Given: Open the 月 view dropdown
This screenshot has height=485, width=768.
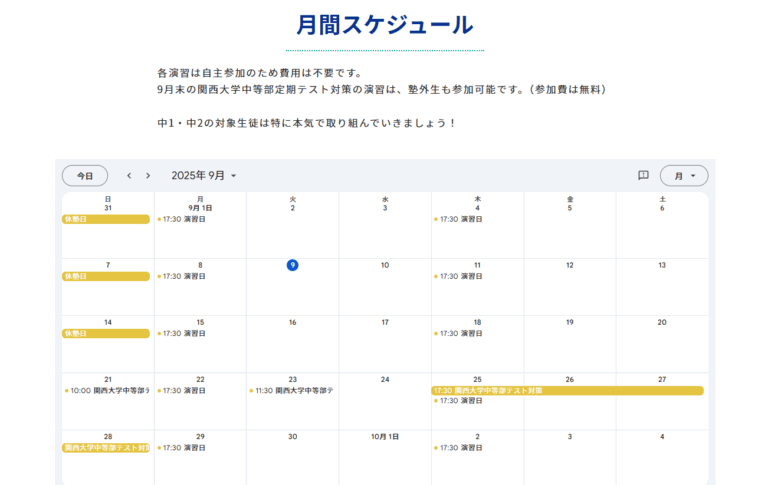Looking at the screenshot, I should tap(684, 175).
